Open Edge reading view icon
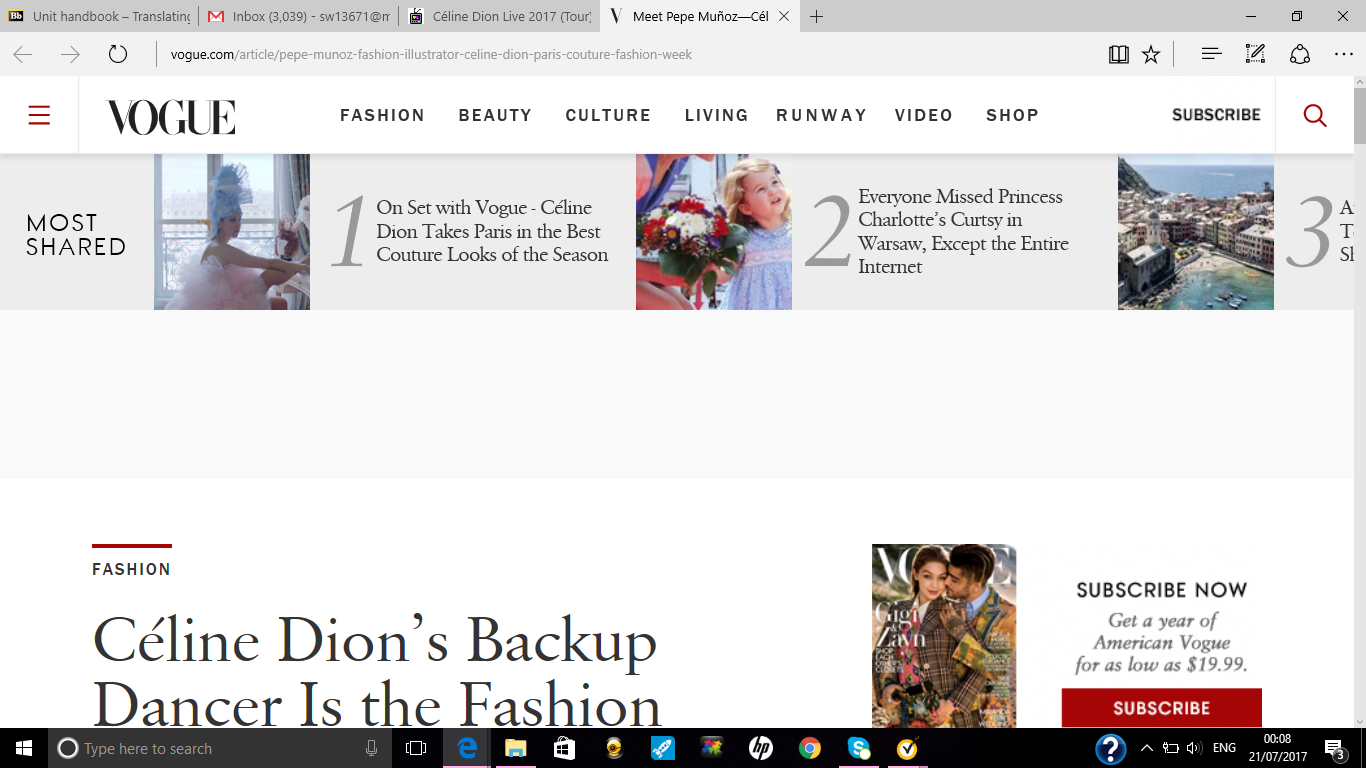The width and height of the screenshot is (1366, 768). pos(1119,55)
